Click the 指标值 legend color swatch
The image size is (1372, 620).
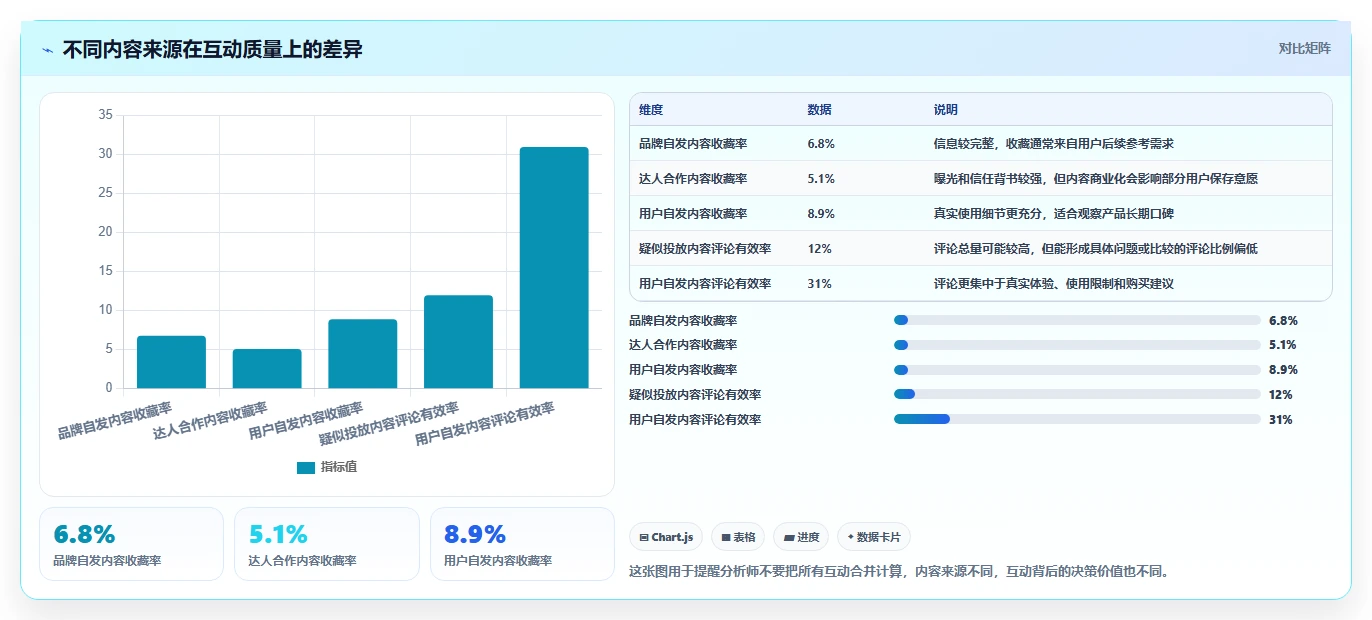(x=306, y=468)
